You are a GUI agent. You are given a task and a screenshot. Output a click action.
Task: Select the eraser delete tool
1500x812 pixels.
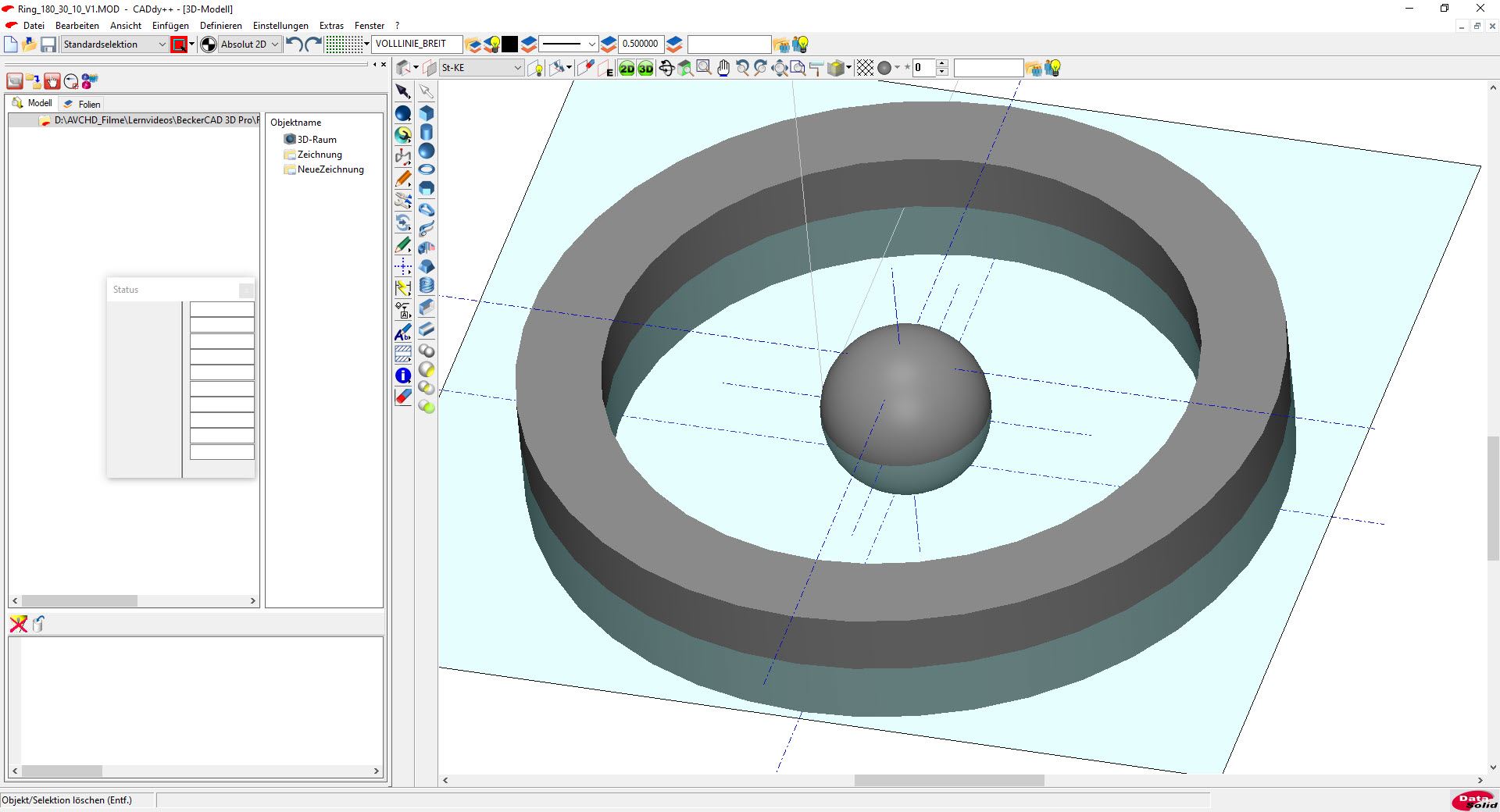[x=403, y=397]
